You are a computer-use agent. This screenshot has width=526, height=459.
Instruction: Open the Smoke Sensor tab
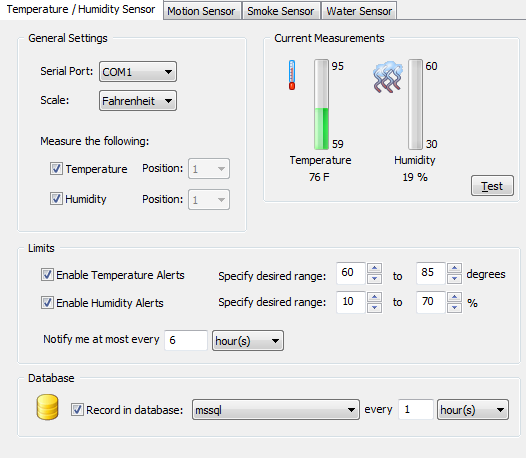pyautogui.click(x=281, y=11)
